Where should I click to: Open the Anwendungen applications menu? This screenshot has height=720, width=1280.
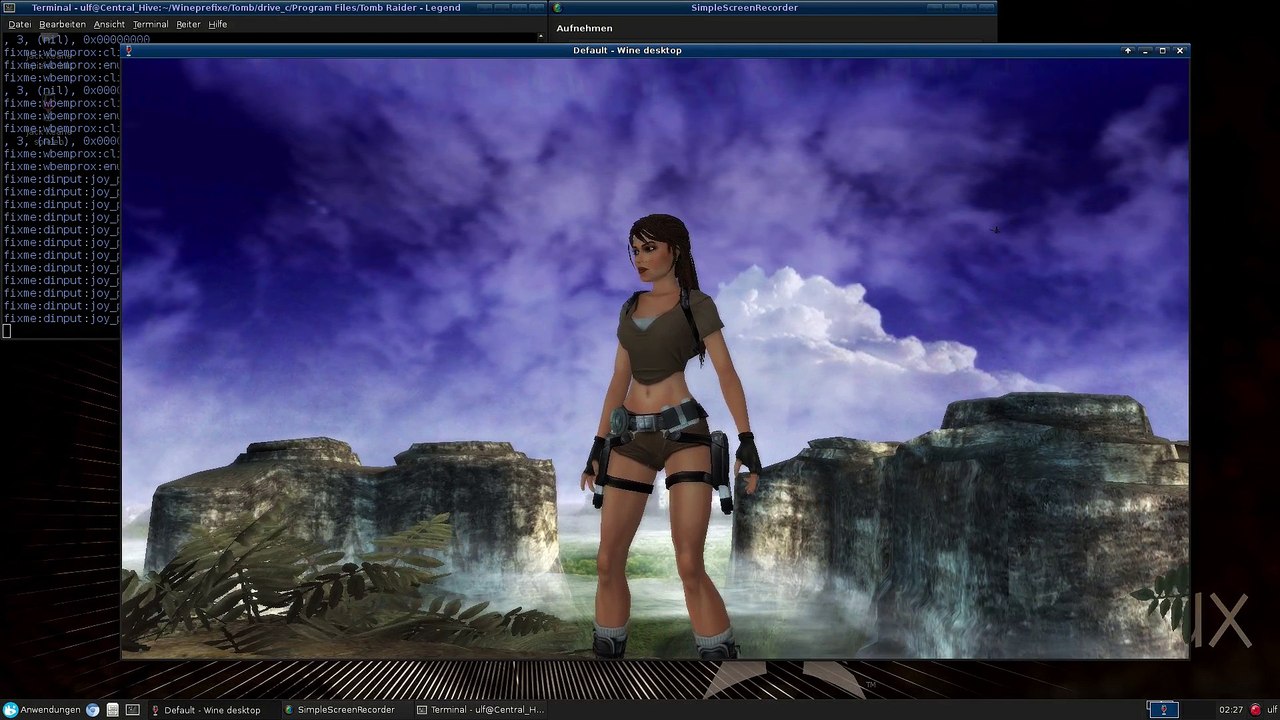pyautogui.click(x=41, y=710)
